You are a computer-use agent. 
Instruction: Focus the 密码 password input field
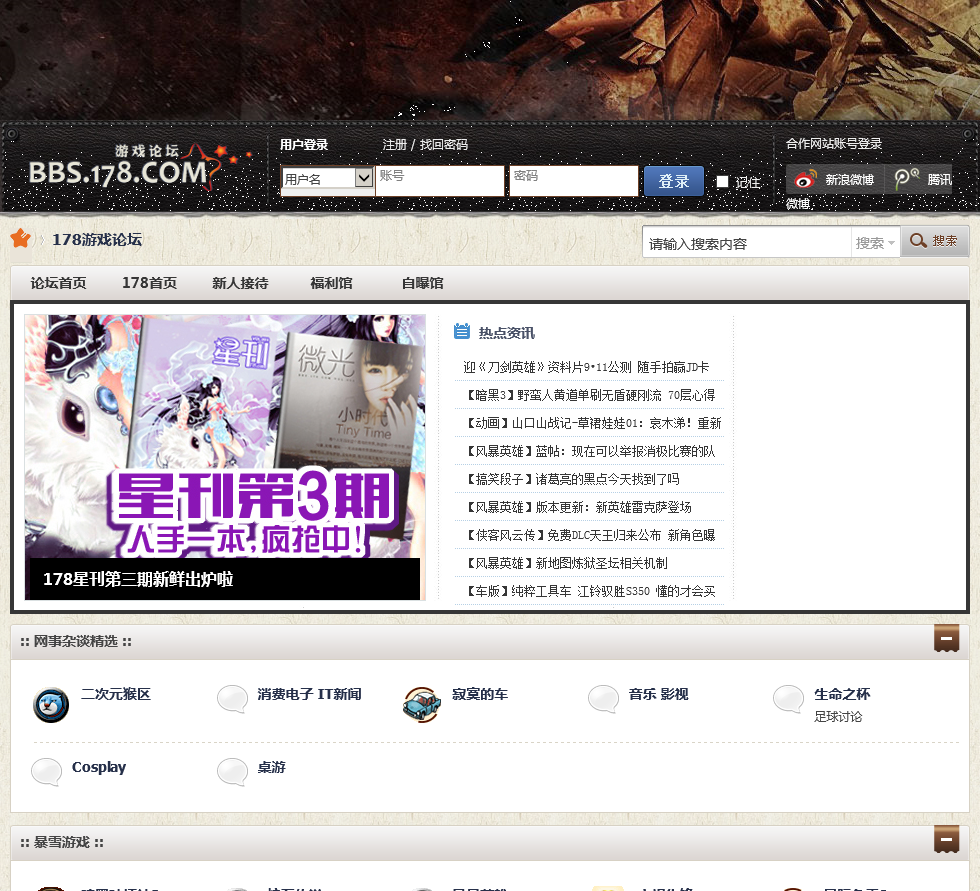[x=574, y=181]
